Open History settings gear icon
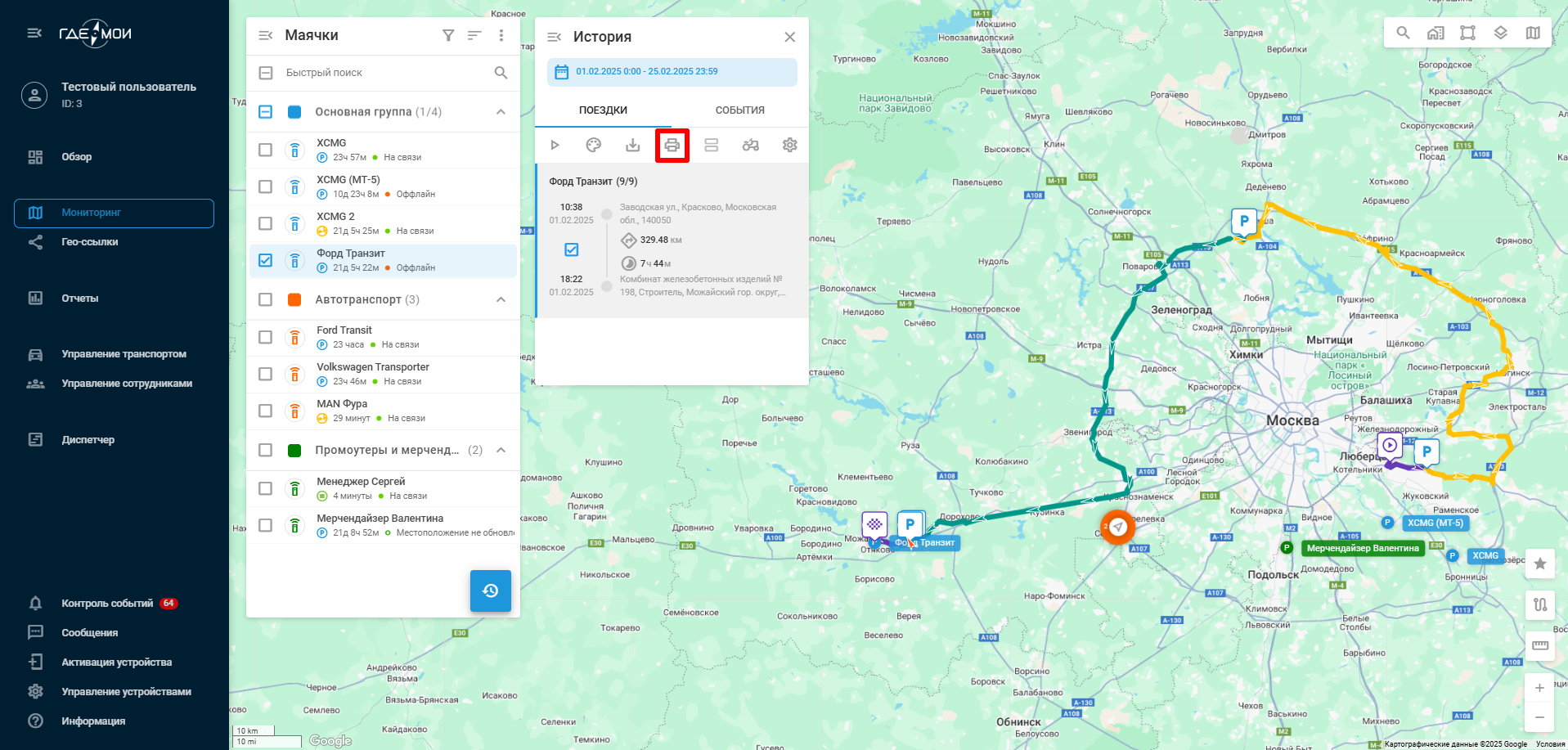The image size is (1568, 750). [x=789, y=146]
